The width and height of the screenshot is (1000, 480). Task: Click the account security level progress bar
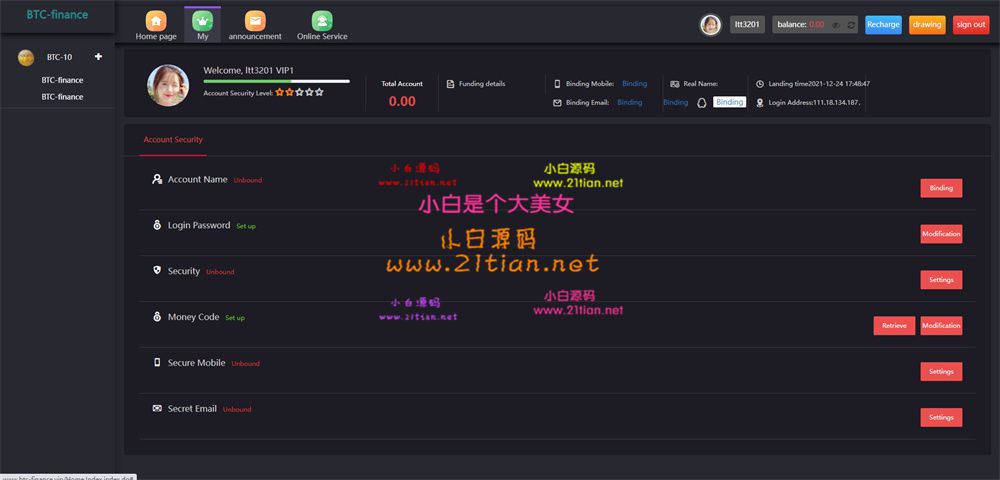(276, 81)
